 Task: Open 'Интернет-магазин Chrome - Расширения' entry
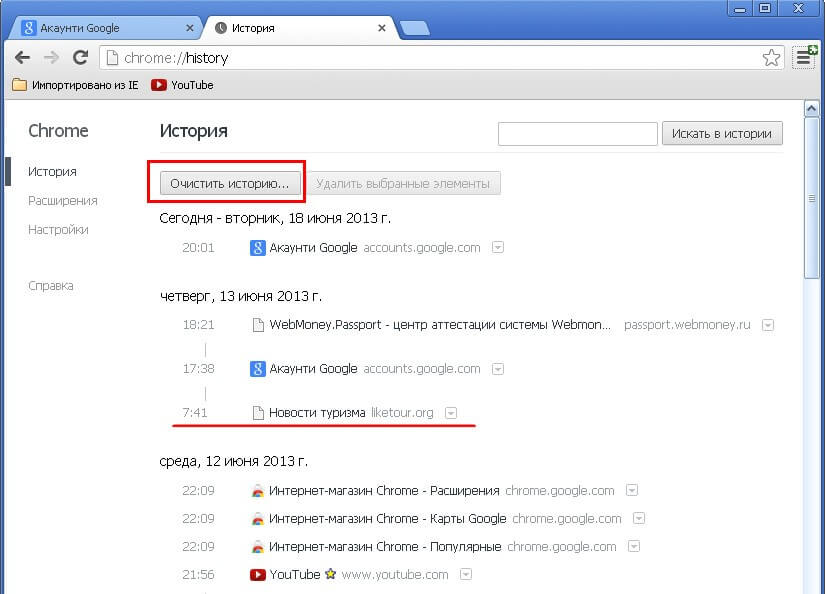point(384,490)
